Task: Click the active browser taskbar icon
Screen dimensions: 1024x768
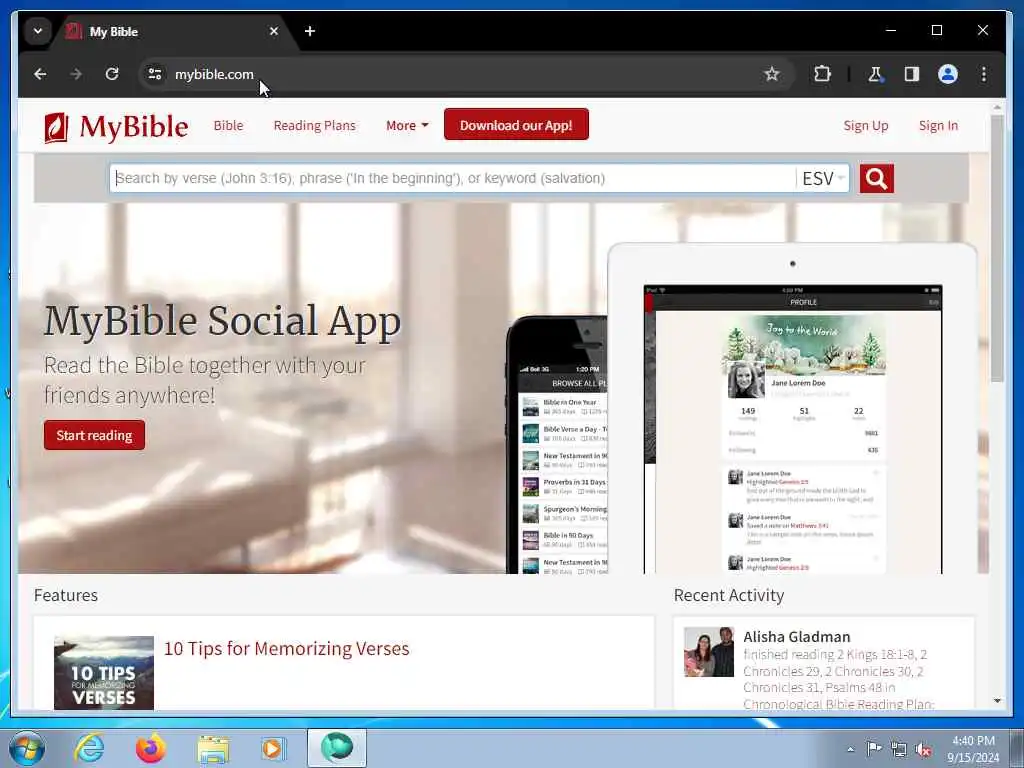Action: pyautogui.click(x=337, y=748)
